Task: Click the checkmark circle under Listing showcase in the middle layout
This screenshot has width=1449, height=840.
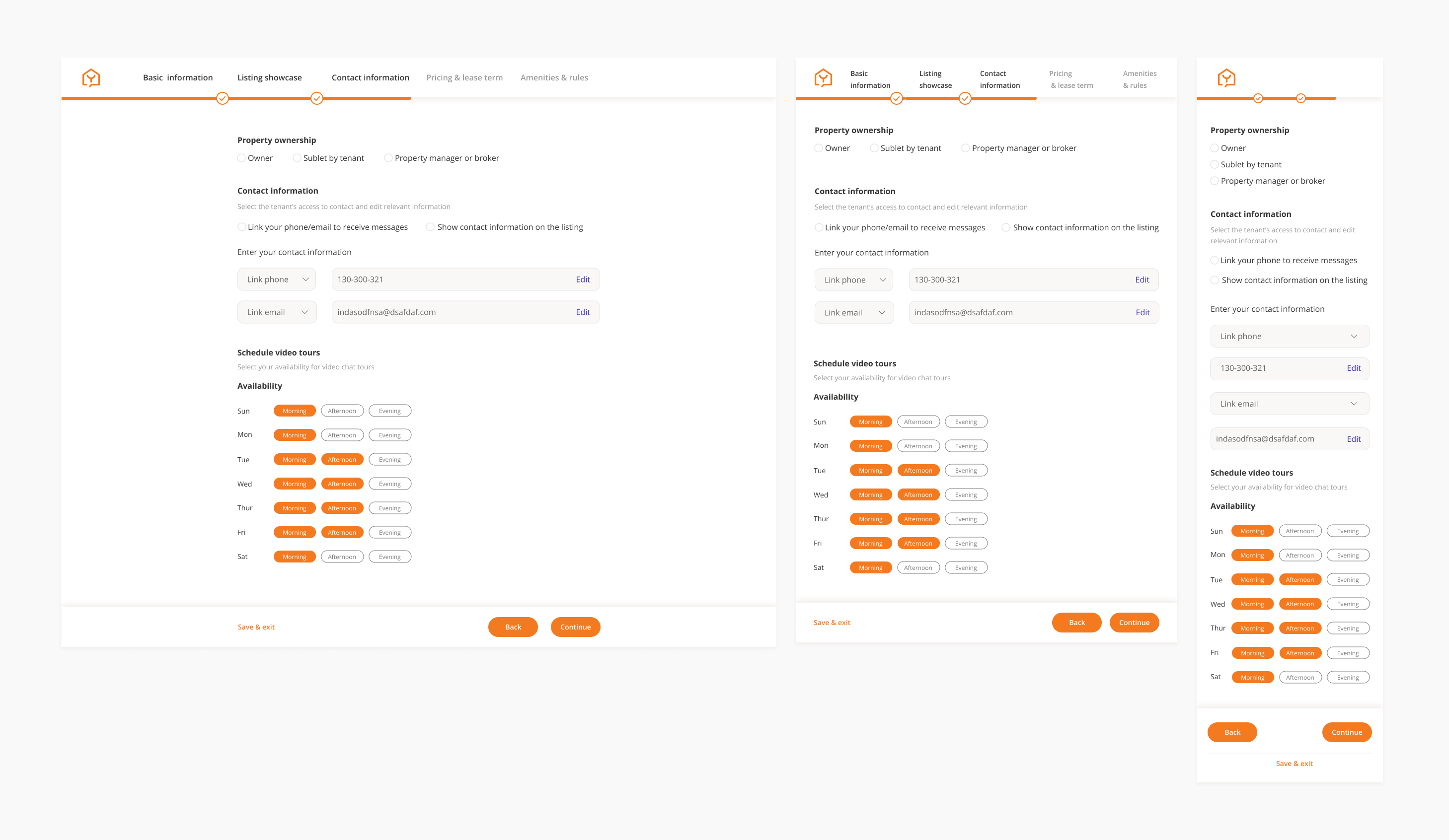Action: click(x=965, y=98)
